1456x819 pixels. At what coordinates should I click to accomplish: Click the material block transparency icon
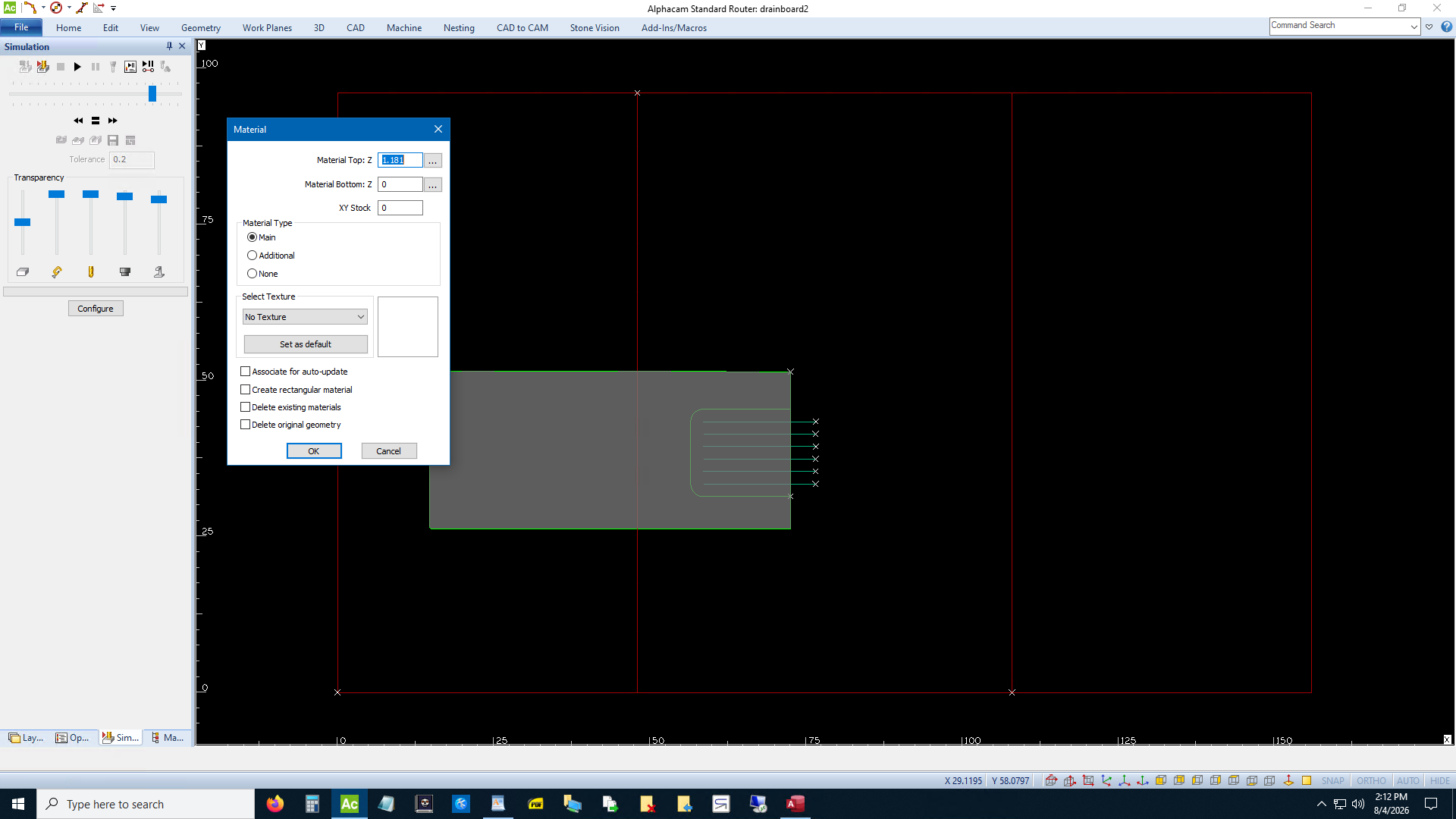pos(23,271)
